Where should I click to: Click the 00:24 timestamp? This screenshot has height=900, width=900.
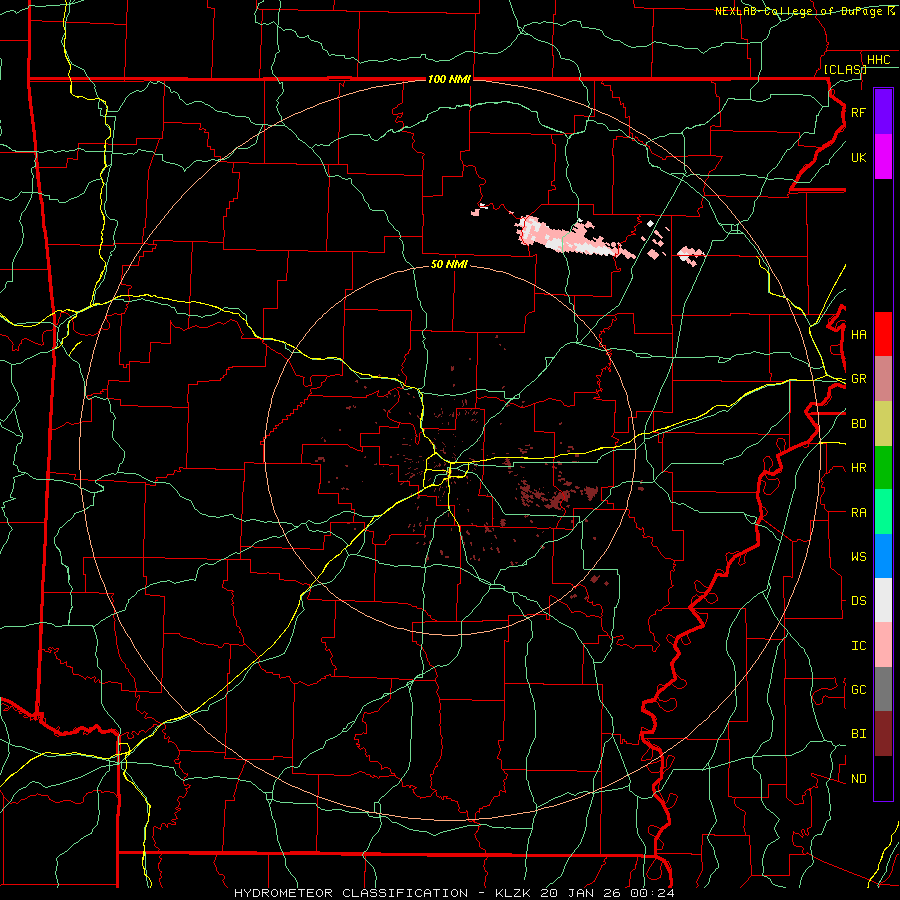pos(652,893)
